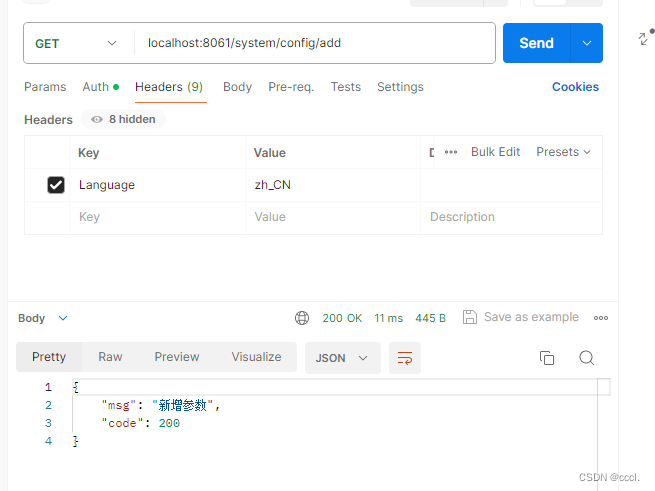
Task: Click the "msg" line in response
Action: [x=161, y=405]
